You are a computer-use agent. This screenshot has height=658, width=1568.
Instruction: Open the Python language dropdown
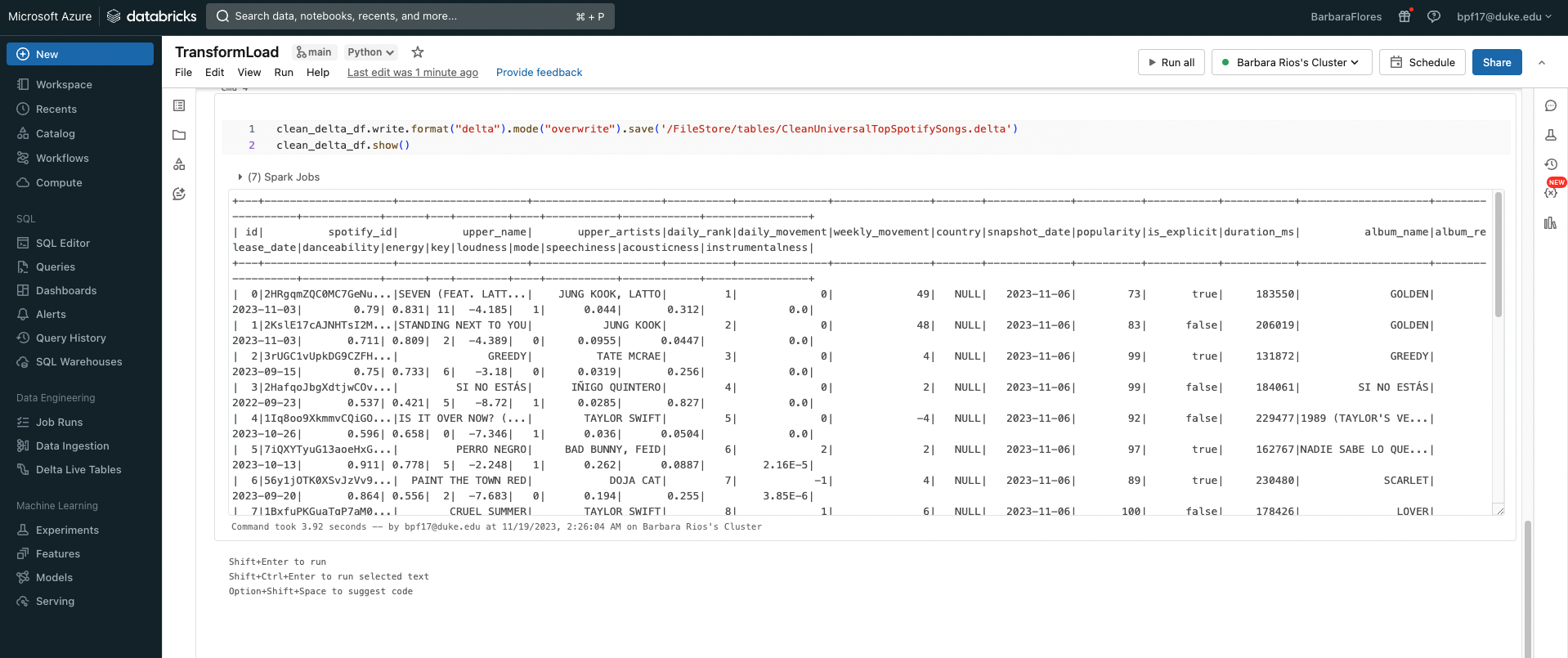point(370,52)
